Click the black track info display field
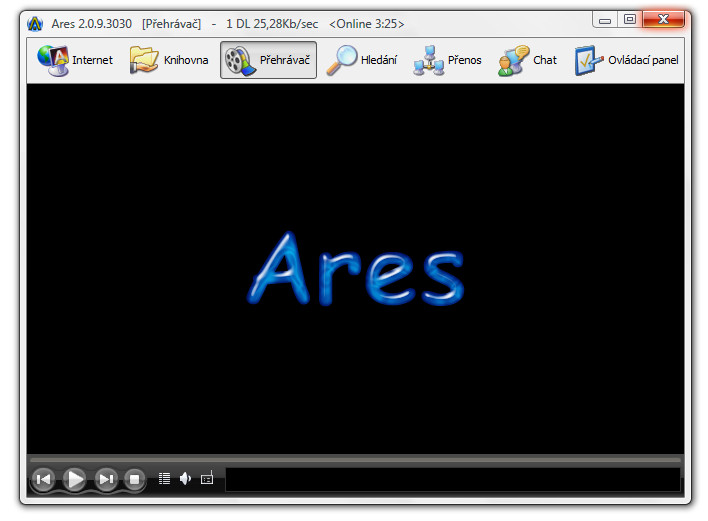 pyautogui.click(x=453, y=479)
